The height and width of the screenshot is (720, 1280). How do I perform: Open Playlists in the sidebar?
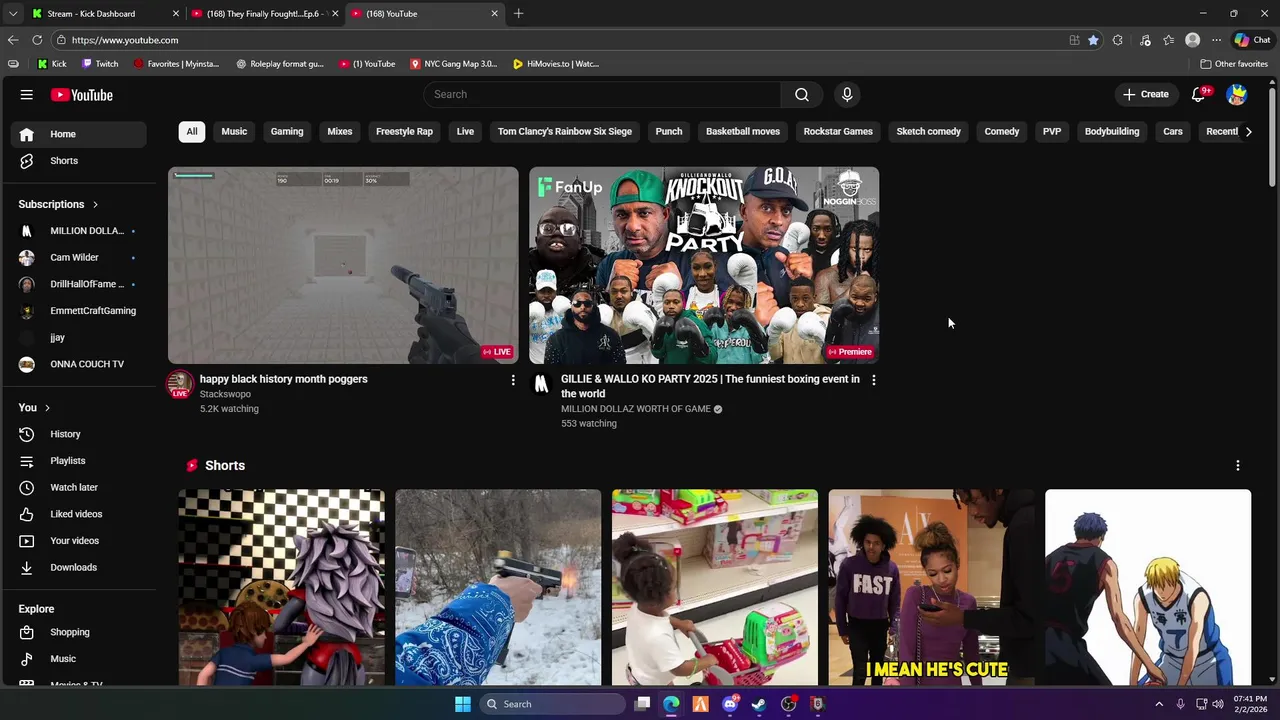[x=68, y=461]
